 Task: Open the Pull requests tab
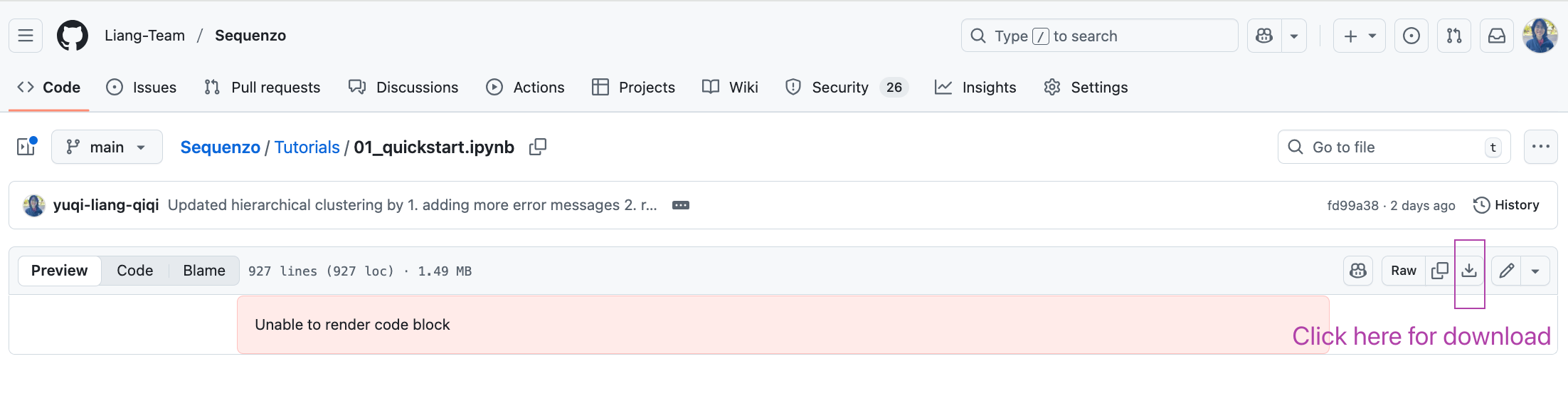point(262,87)
